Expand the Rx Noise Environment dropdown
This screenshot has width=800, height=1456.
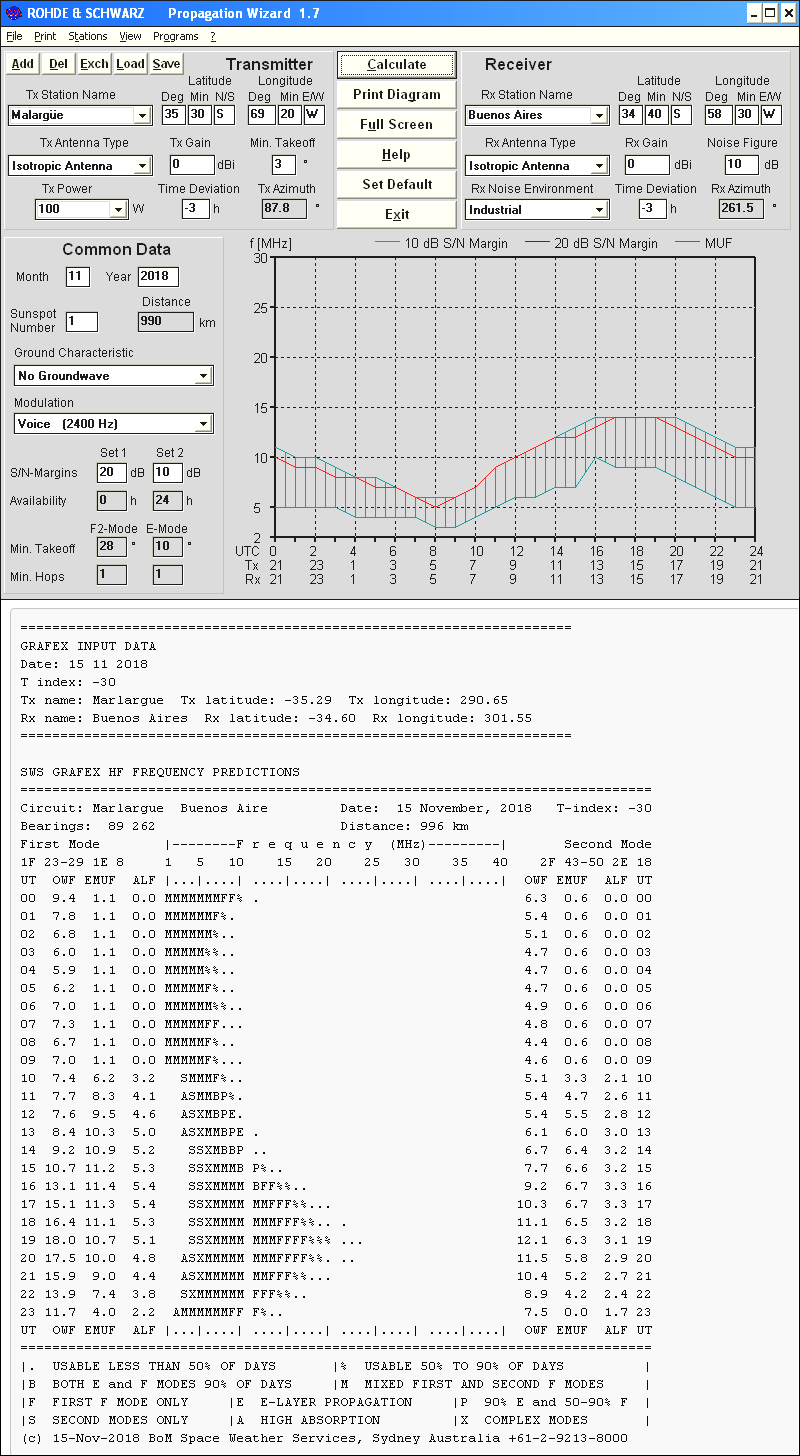pyautogui.click(x=599, y=210)
